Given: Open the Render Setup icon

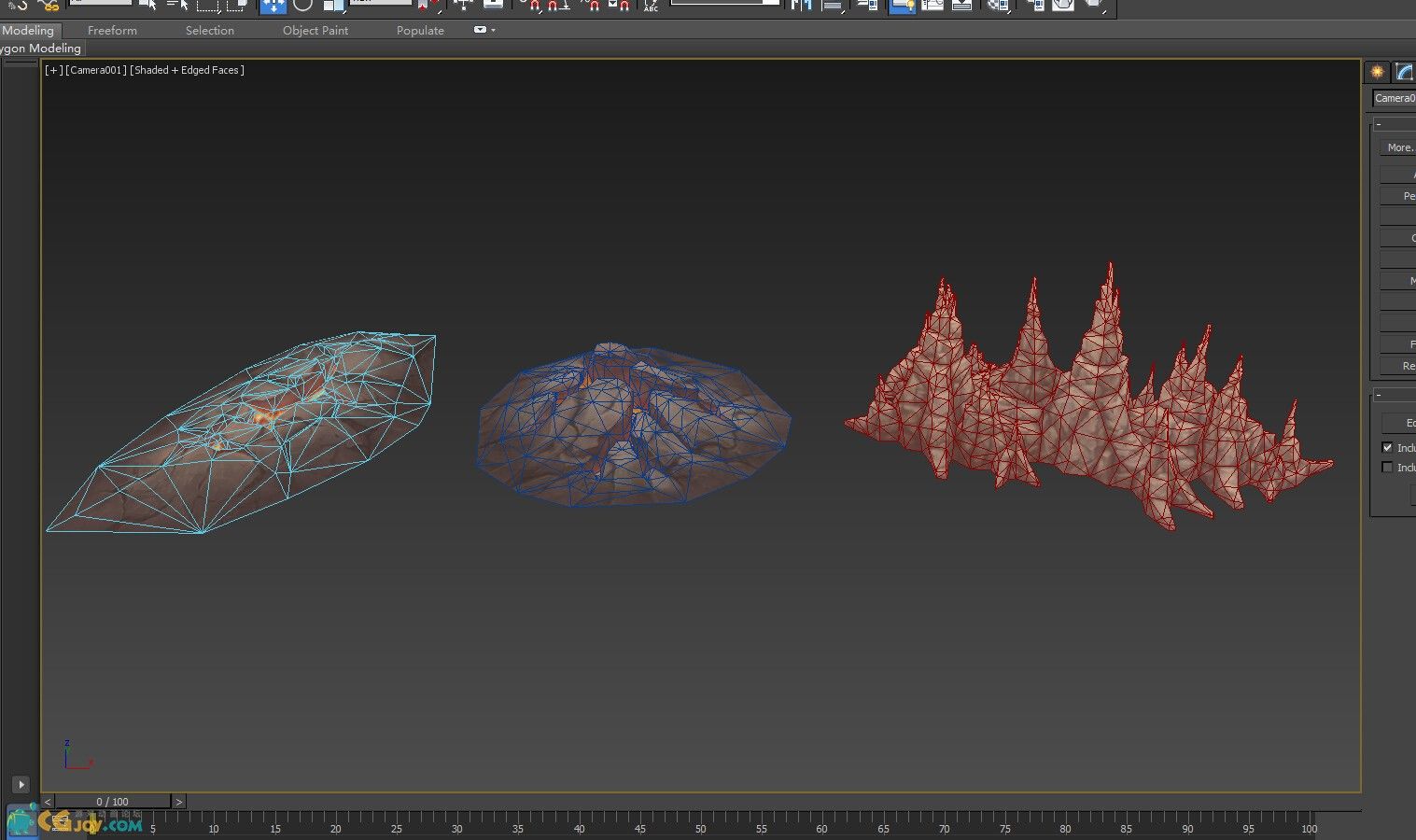Looking at the screenshot, I should tap(1035, 5).
